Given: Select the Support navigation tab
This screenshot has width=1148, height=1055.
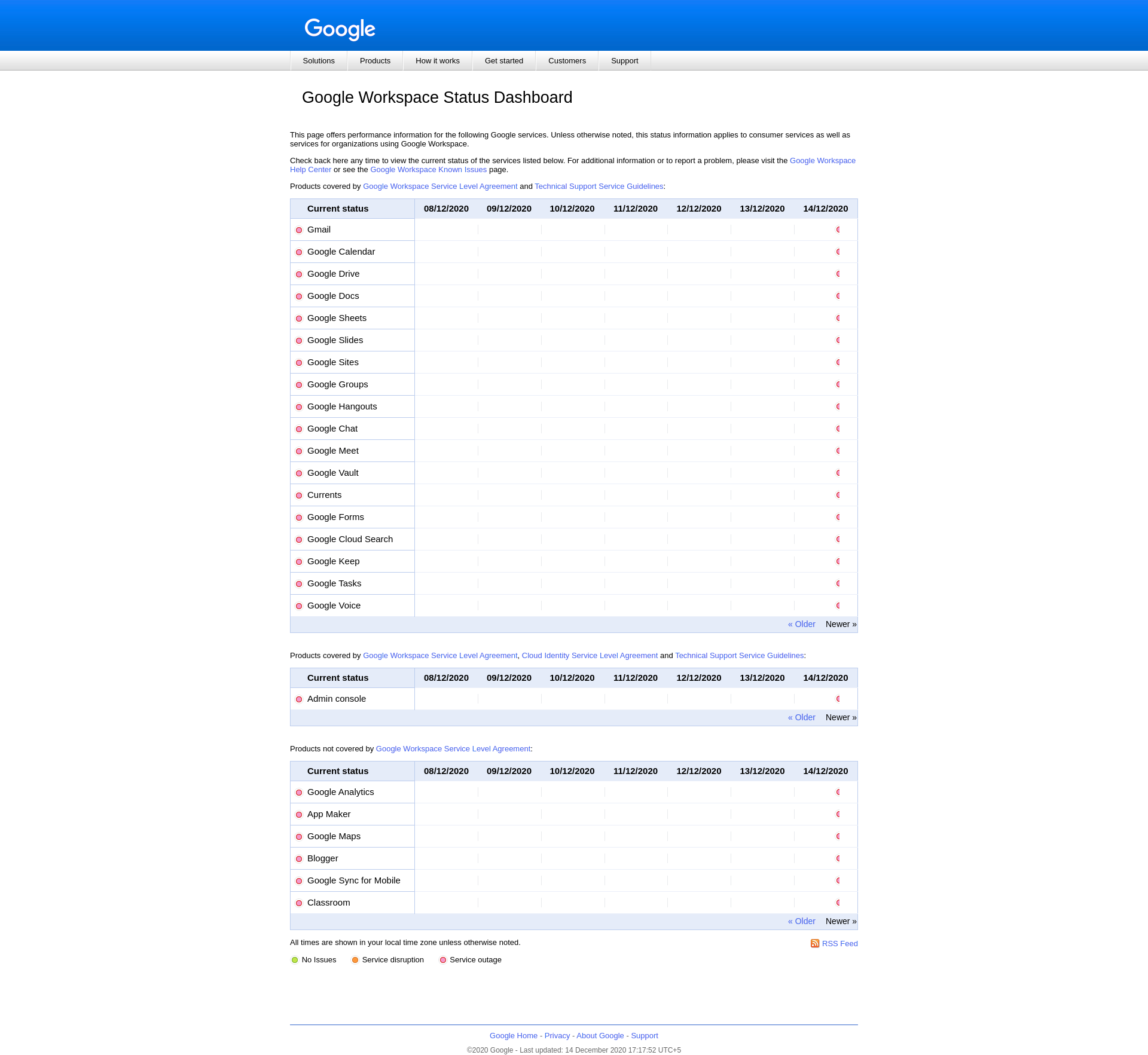Looking at the screenshot, I should coord(624,61).
